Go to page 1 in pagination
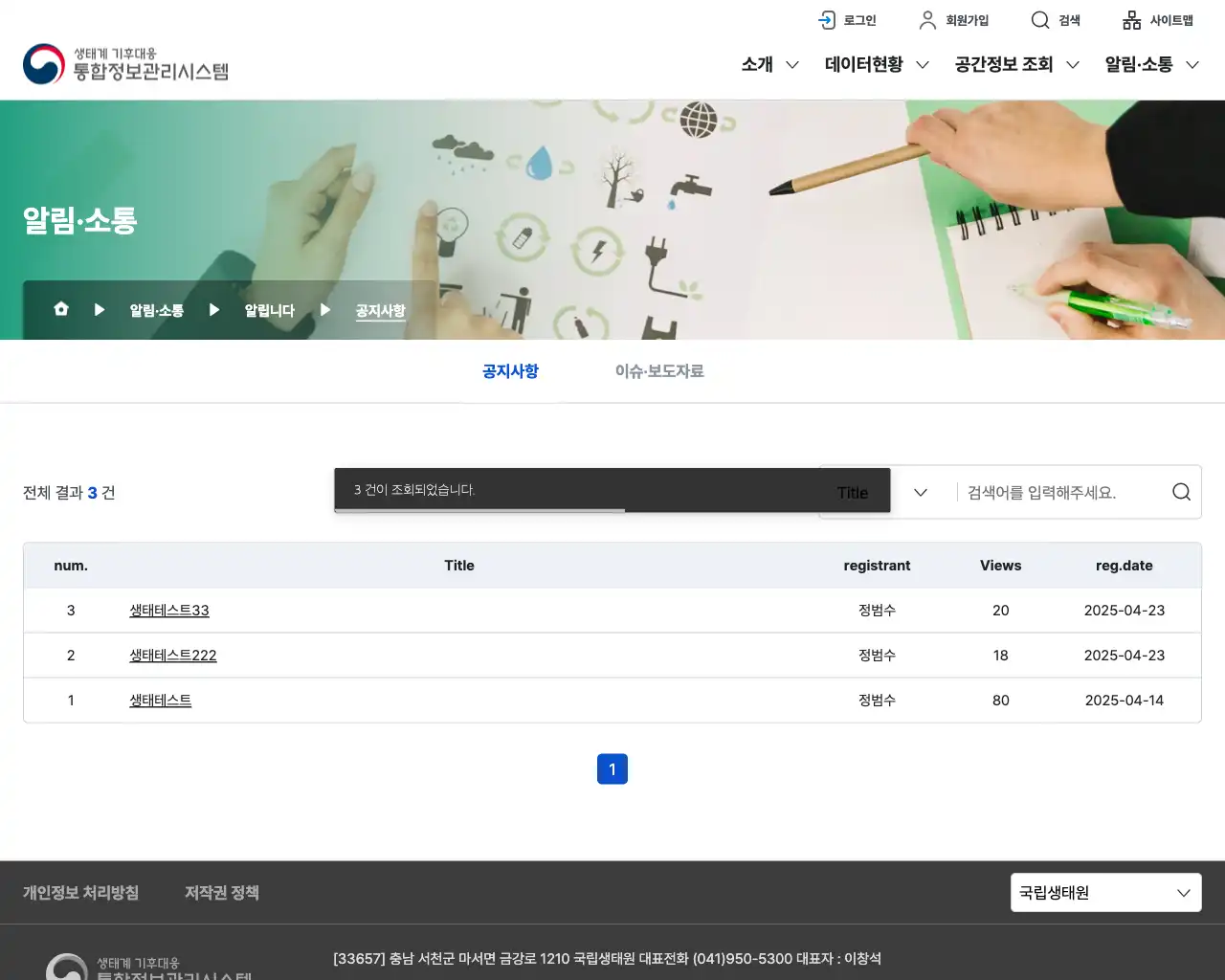 tap(612, 769)
